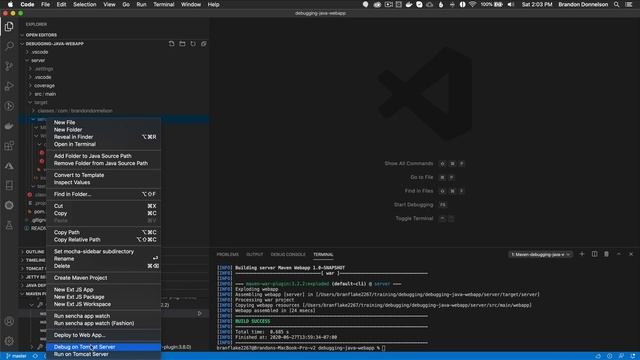Collapse the server folder
The height and width of the screenshot is (360, 640).
click(38, 60)
